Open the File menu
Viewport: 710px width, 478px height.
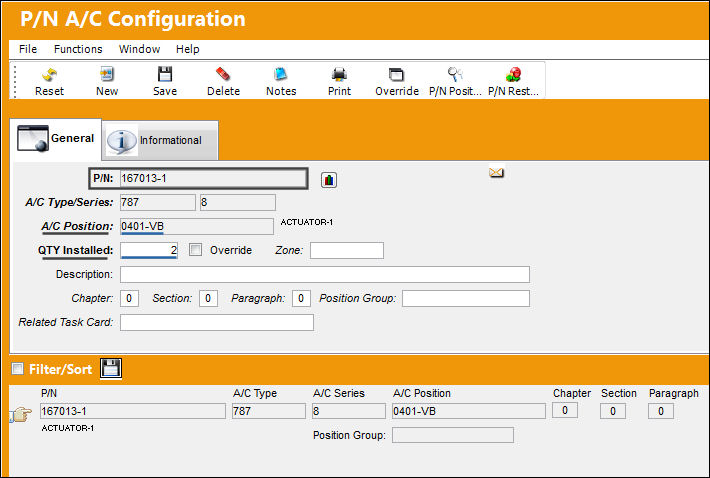(28, 49)
